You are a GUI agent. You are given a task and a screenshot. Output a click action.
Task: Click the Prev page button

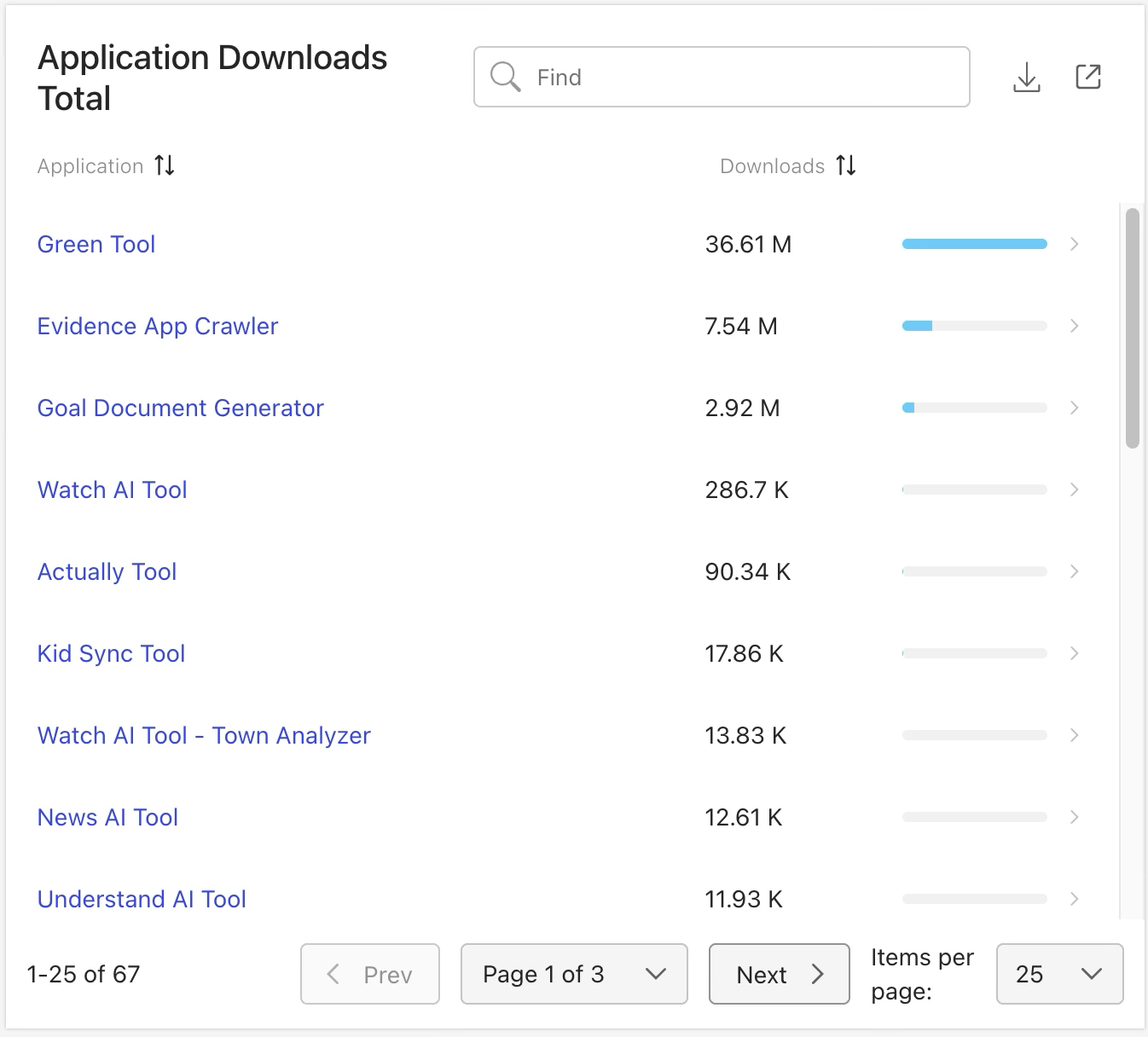370,974
